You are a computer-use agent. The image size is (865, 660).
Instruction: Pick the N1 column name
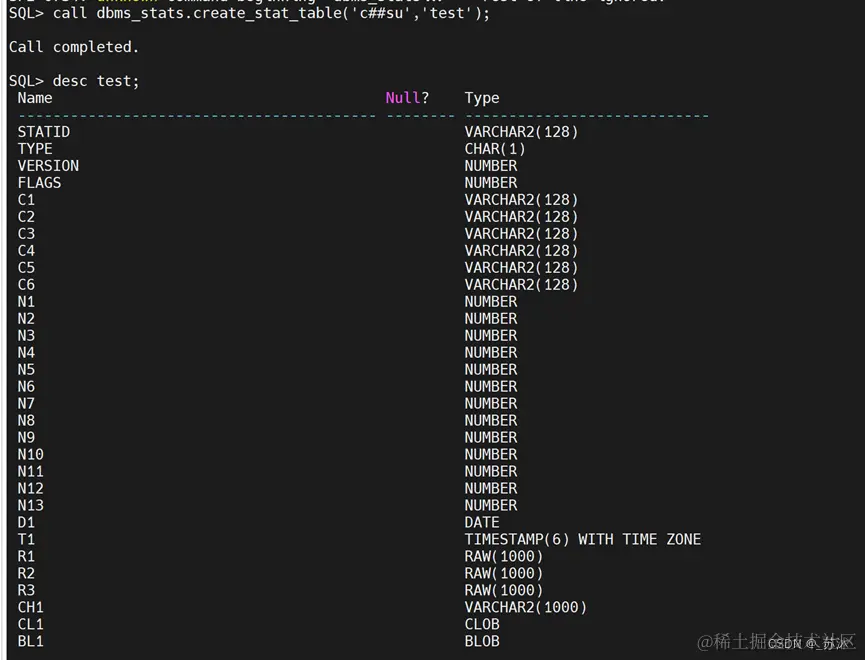[26, 302]
